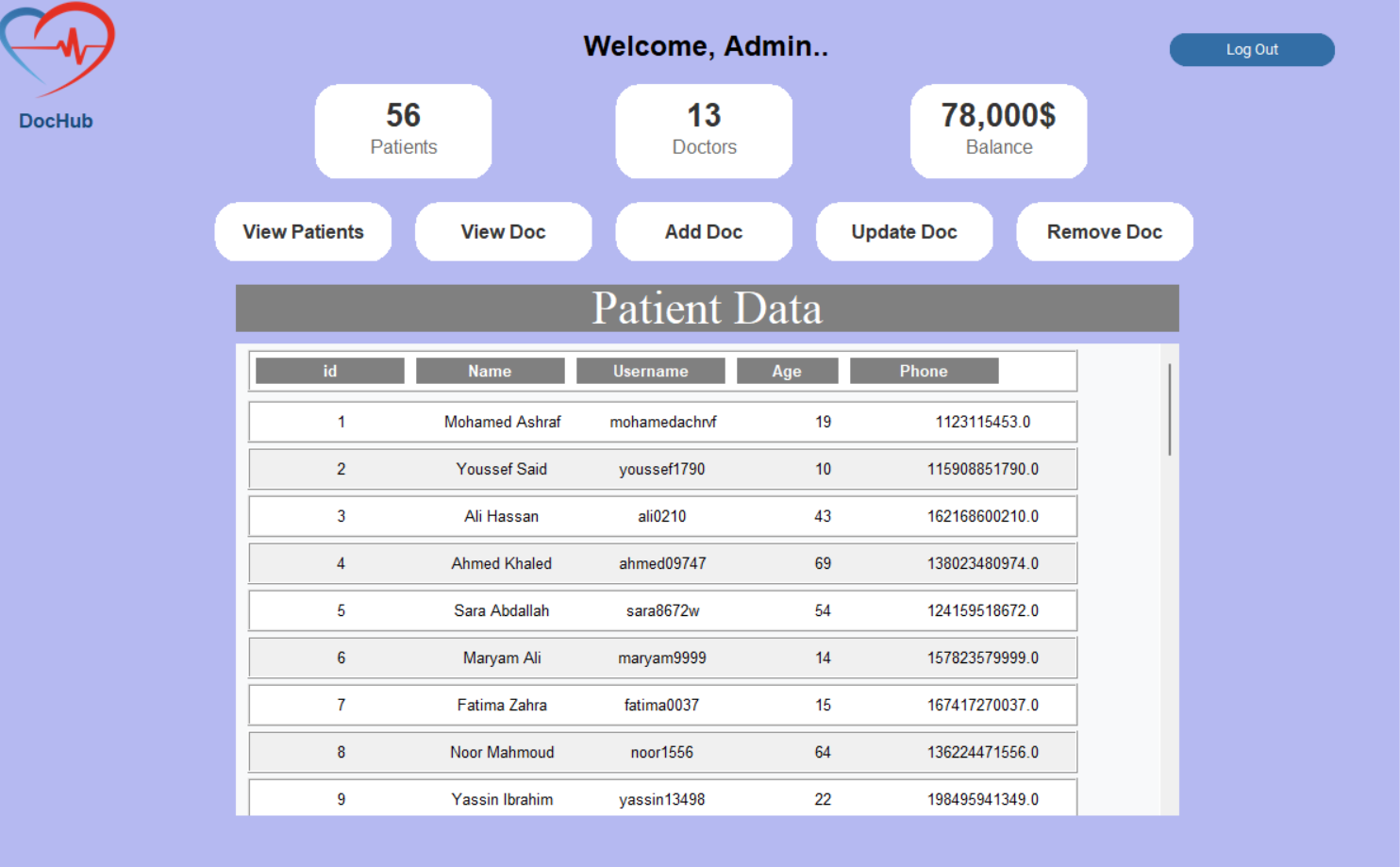Click the DocHub heart logo
Image resolution: width=1400 pixels, height=867 pixels.
coord(58,48)
